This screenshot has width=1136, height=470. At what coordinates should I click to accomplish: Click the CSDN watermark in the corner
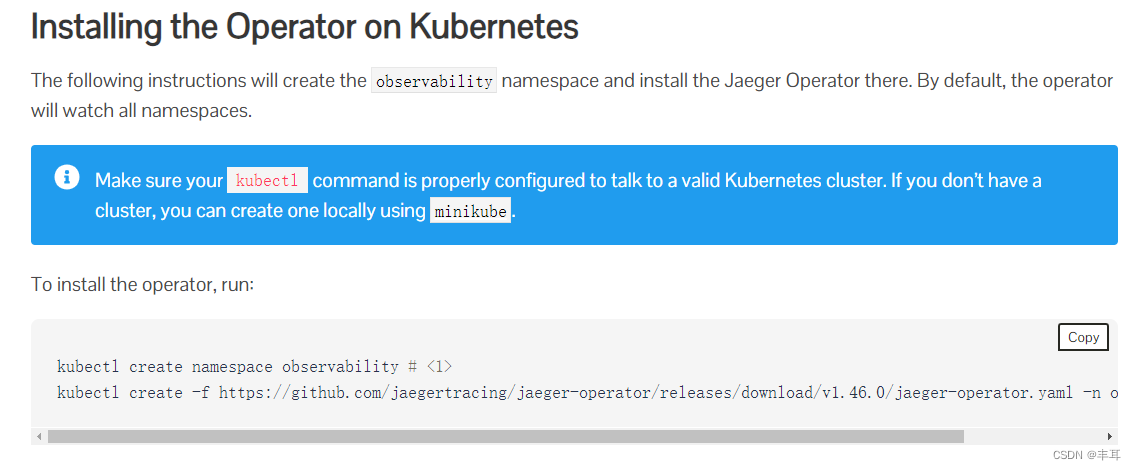tap(1086, 455)
